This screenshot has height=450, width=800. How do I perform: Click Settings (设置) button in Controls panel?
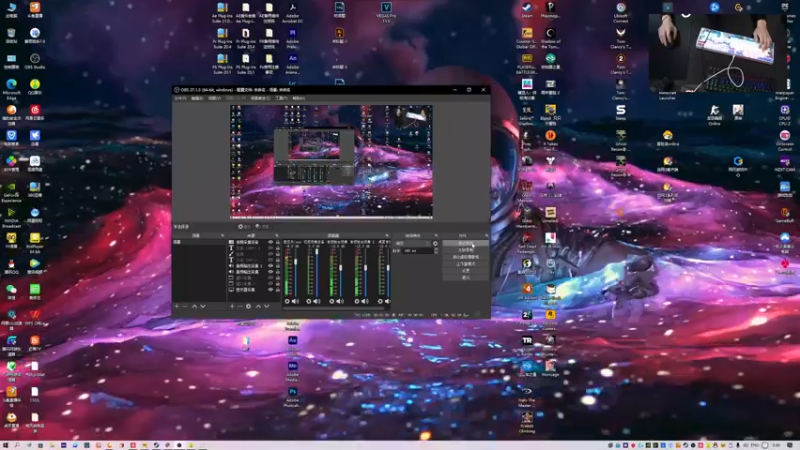point(466,271)
